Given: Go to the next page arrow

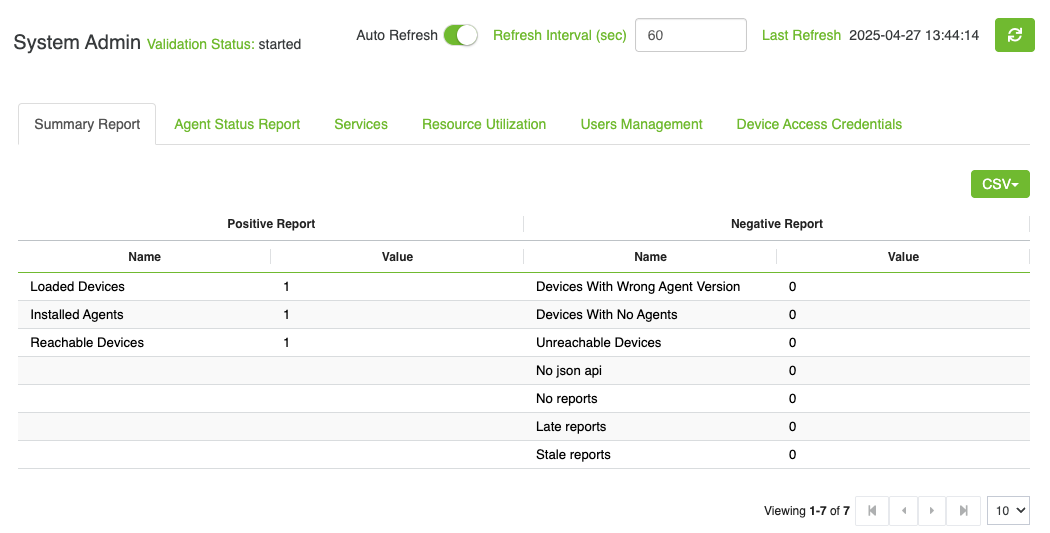Looking at the screenshot, I should (x=932, y=511).
